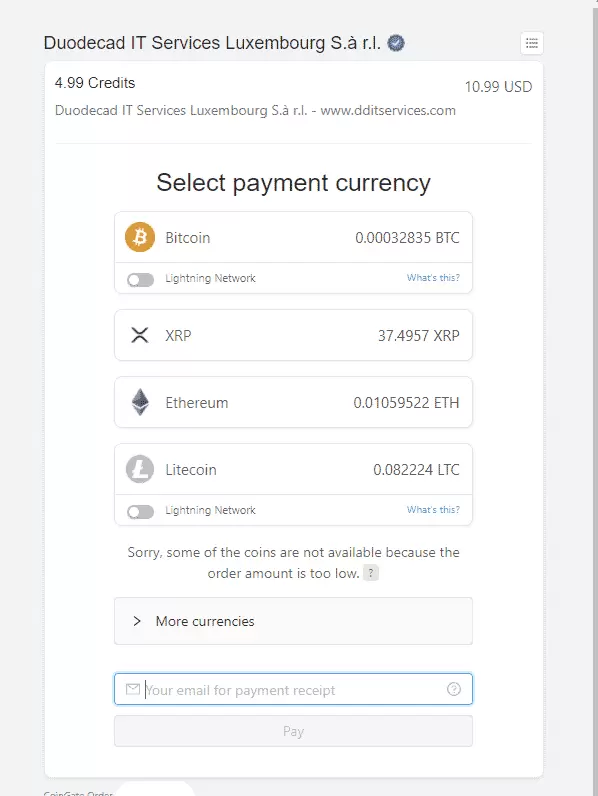The width and height of the screenshot is (598, 796).
Task: Click the verified merchant badge icon
Action: click(x=396, y=43)
